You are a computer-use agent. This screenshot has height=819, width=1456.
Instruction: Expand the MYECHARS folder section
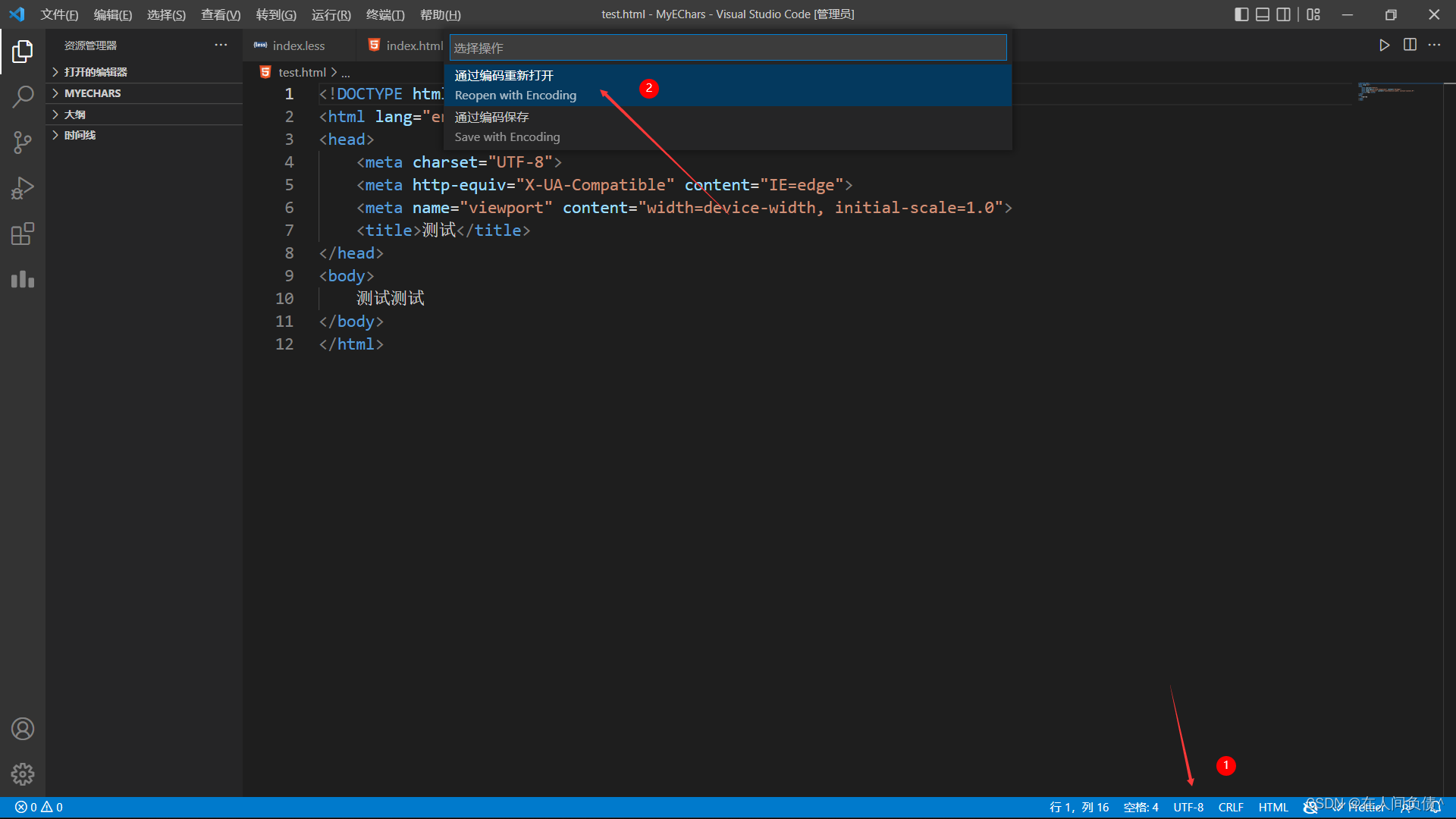144,93
